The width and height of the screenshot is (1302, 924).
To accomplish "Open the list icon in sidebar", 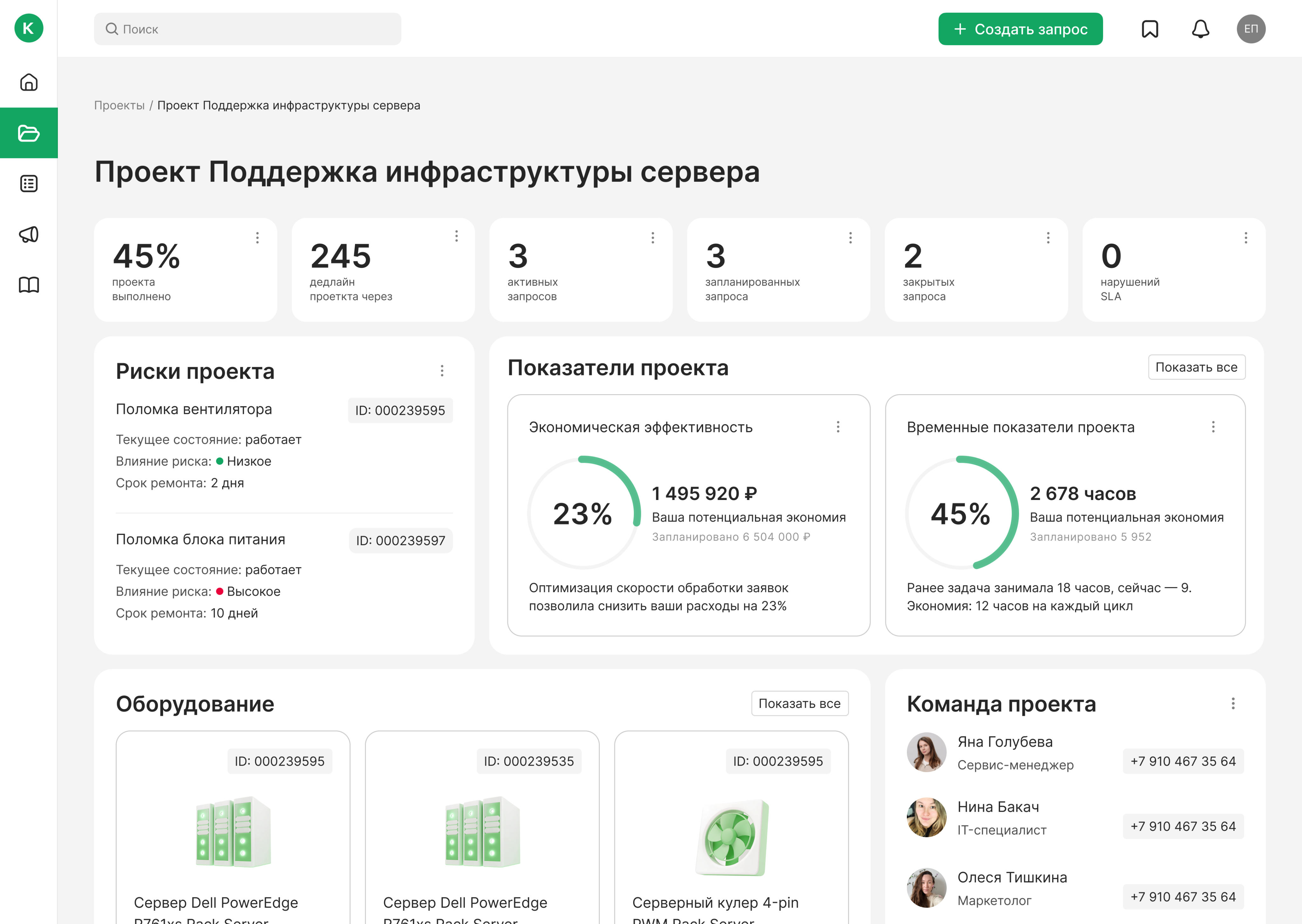I will pos(29,184).
